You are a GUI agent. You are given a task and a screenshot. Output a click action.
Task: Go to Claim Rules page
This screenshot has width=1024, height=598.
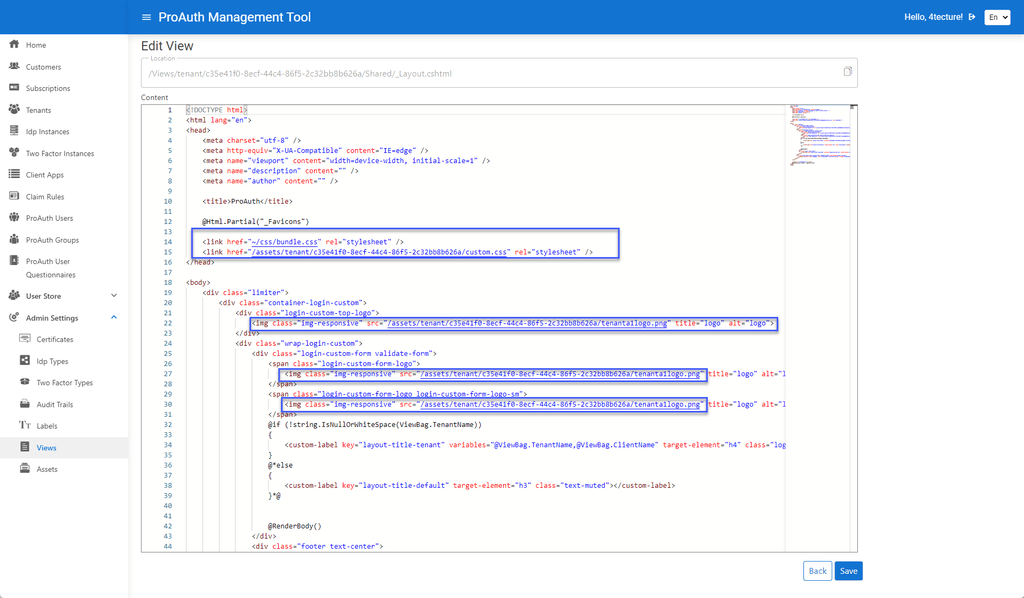point(45,197)
